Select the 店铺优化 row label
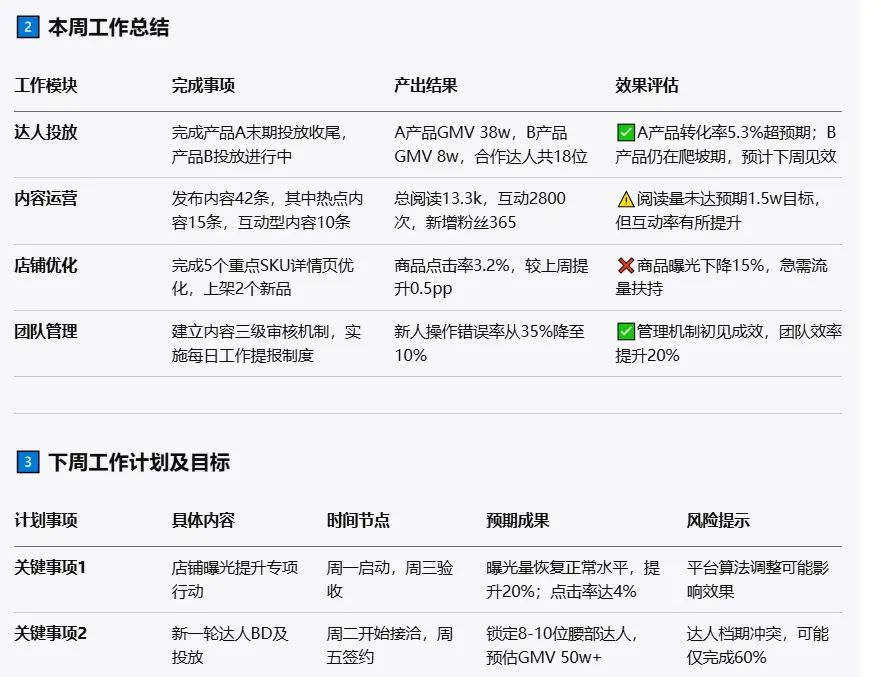Screen dimensions: 878x677 [x=45, y=266]
